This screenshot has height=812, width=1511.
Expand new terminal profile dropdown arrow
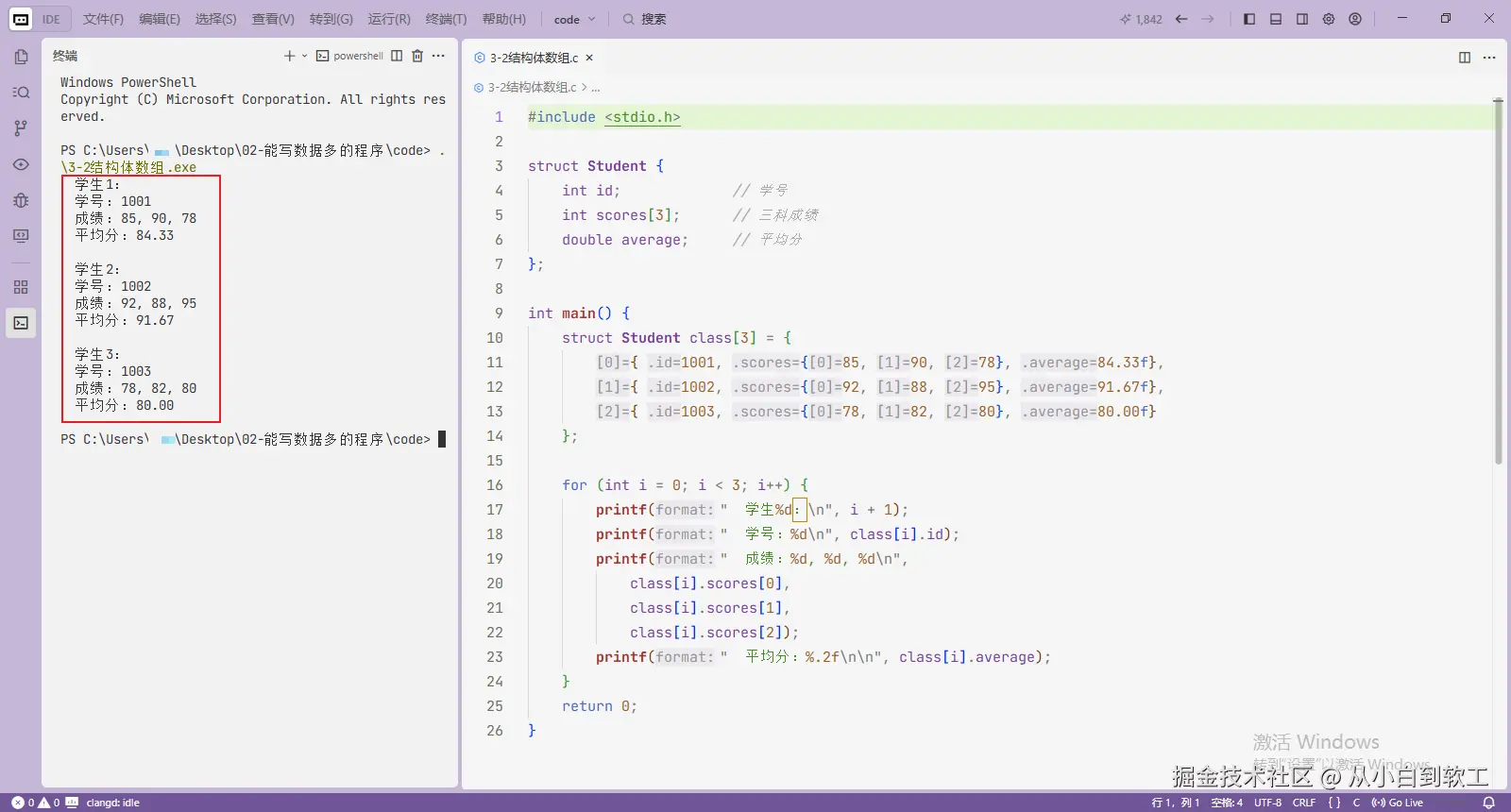coord(304,56)
